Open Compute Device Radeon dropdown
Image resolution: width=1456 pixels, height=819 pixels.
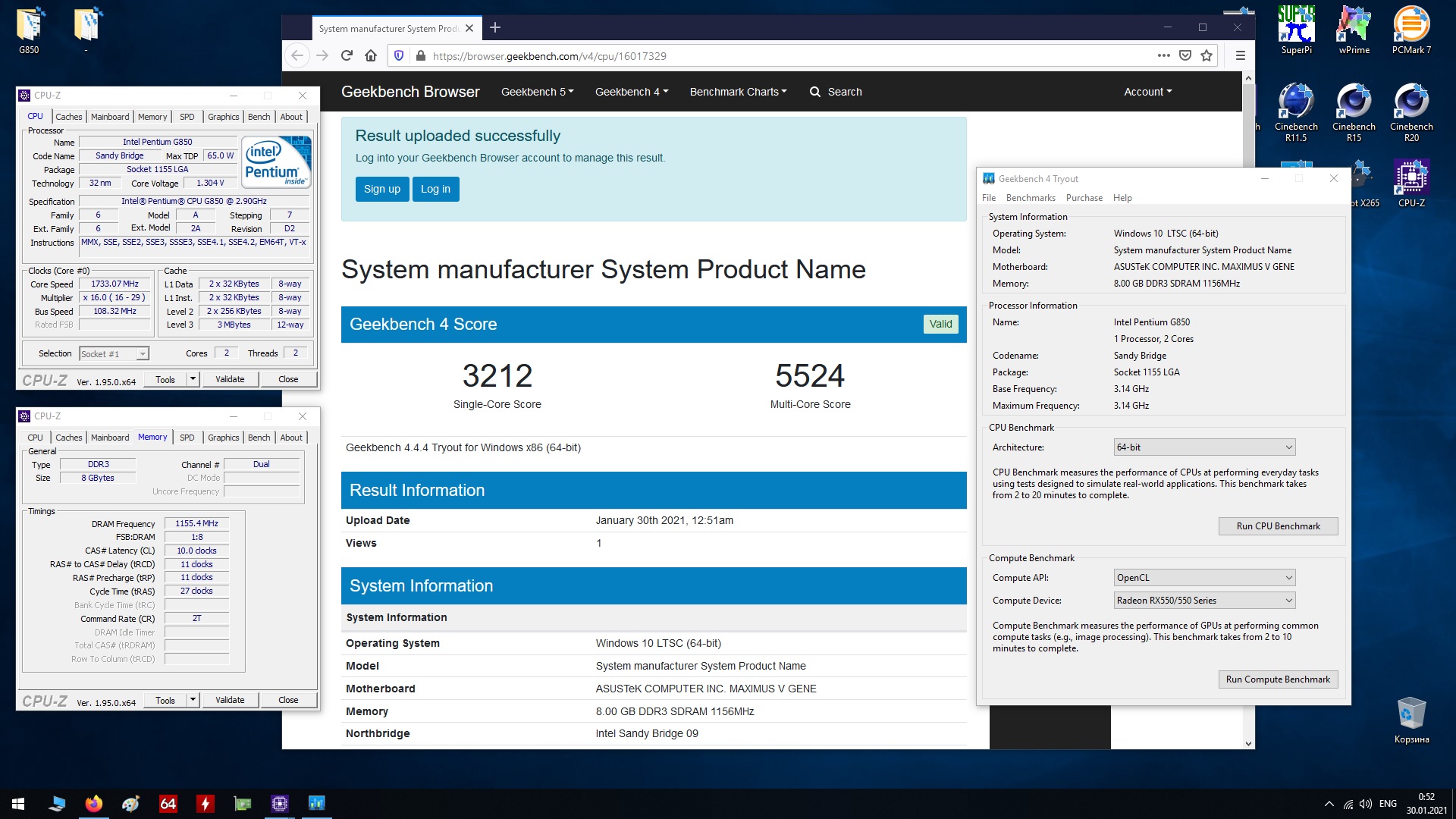(1204, 601)
